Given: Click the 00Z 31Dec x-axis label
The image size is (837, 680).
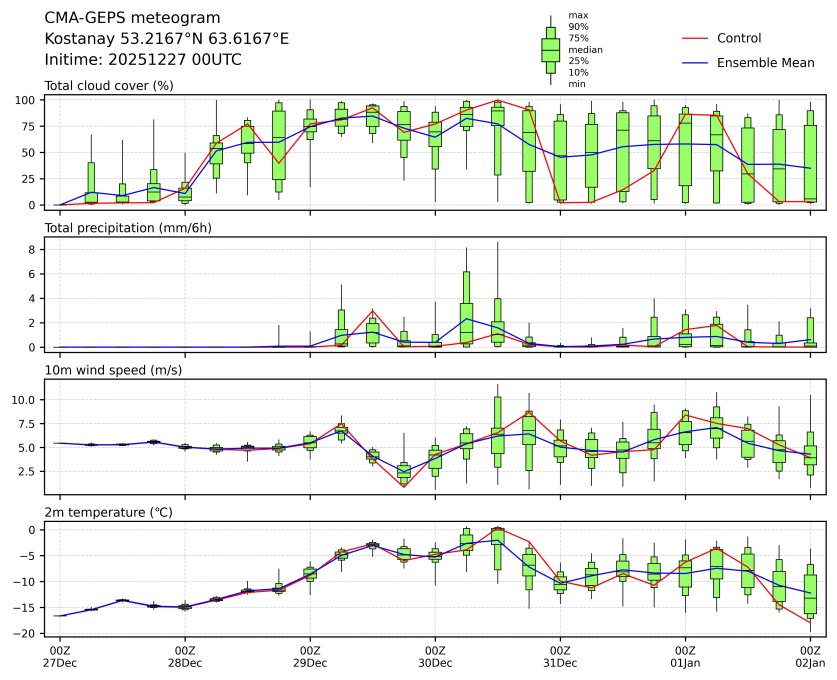Looking at the screenshot, I should coord(560,656).
